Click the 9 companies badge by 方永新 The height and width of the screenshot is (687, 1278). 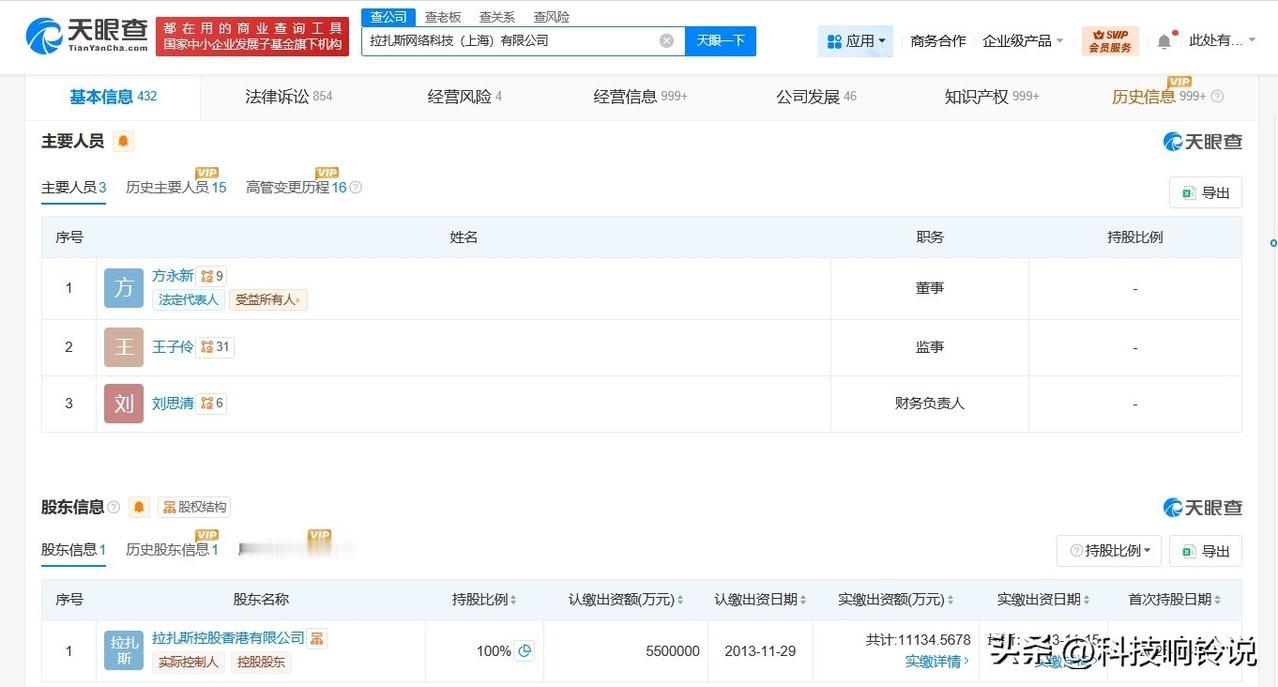(x=212, y=276)
